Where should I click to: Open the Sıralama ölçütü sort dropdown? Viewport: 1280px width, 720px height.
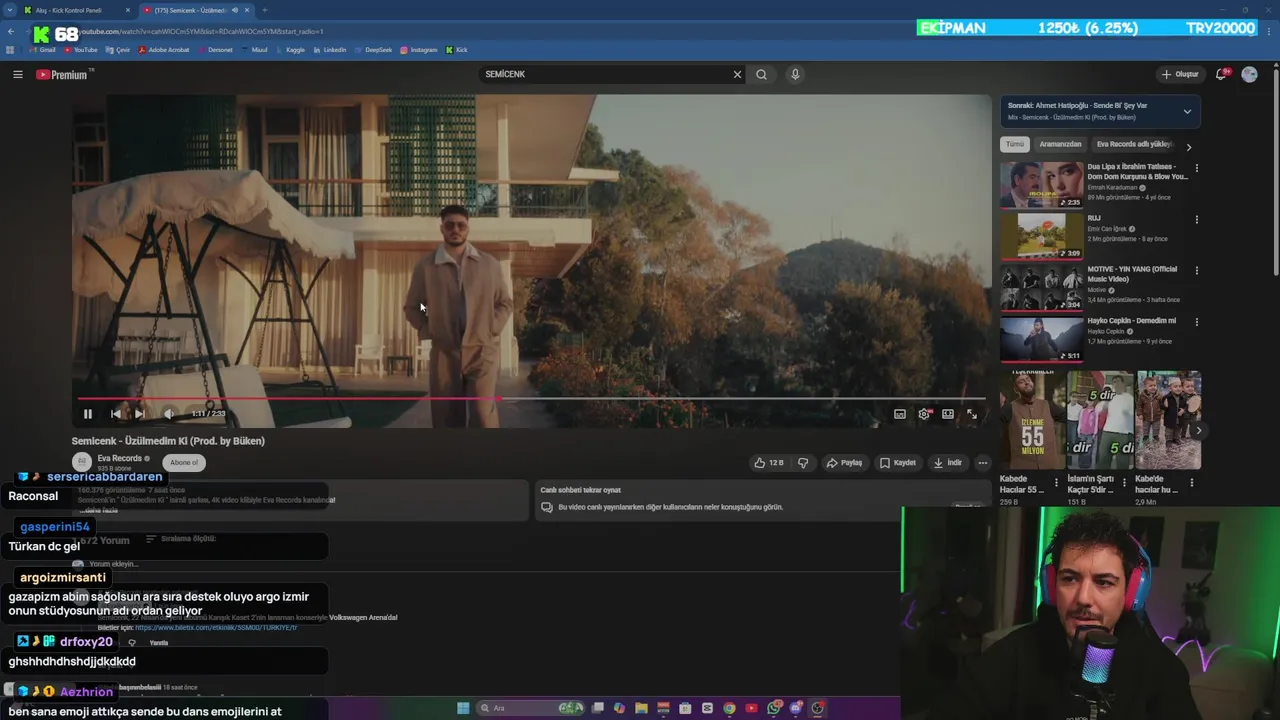(181, 539)
